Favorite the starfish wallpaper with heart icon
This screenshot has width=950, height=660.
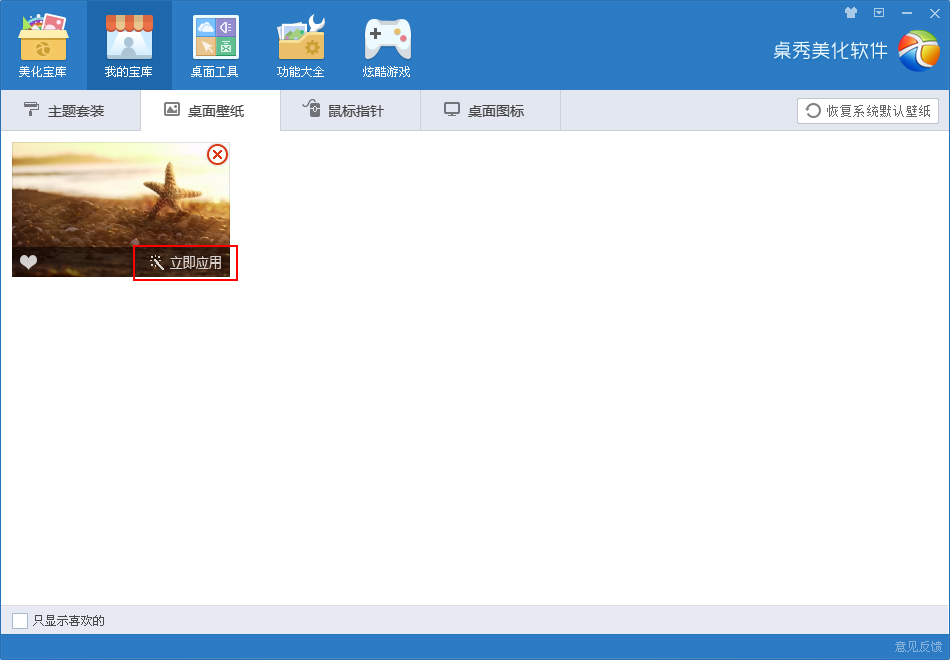coord(28,262)
